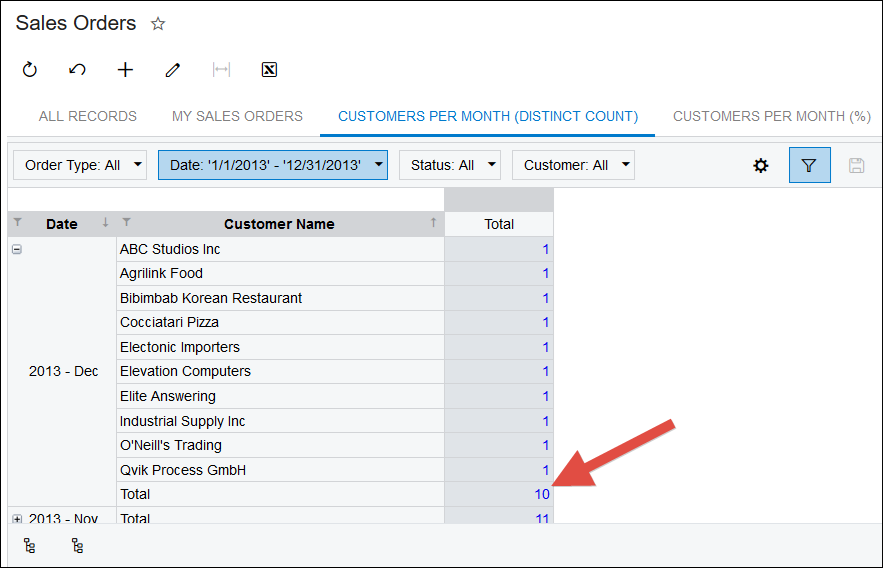Open the Customer: All dropdown
This screenshot has width=883, height=568.
(572, 165)
